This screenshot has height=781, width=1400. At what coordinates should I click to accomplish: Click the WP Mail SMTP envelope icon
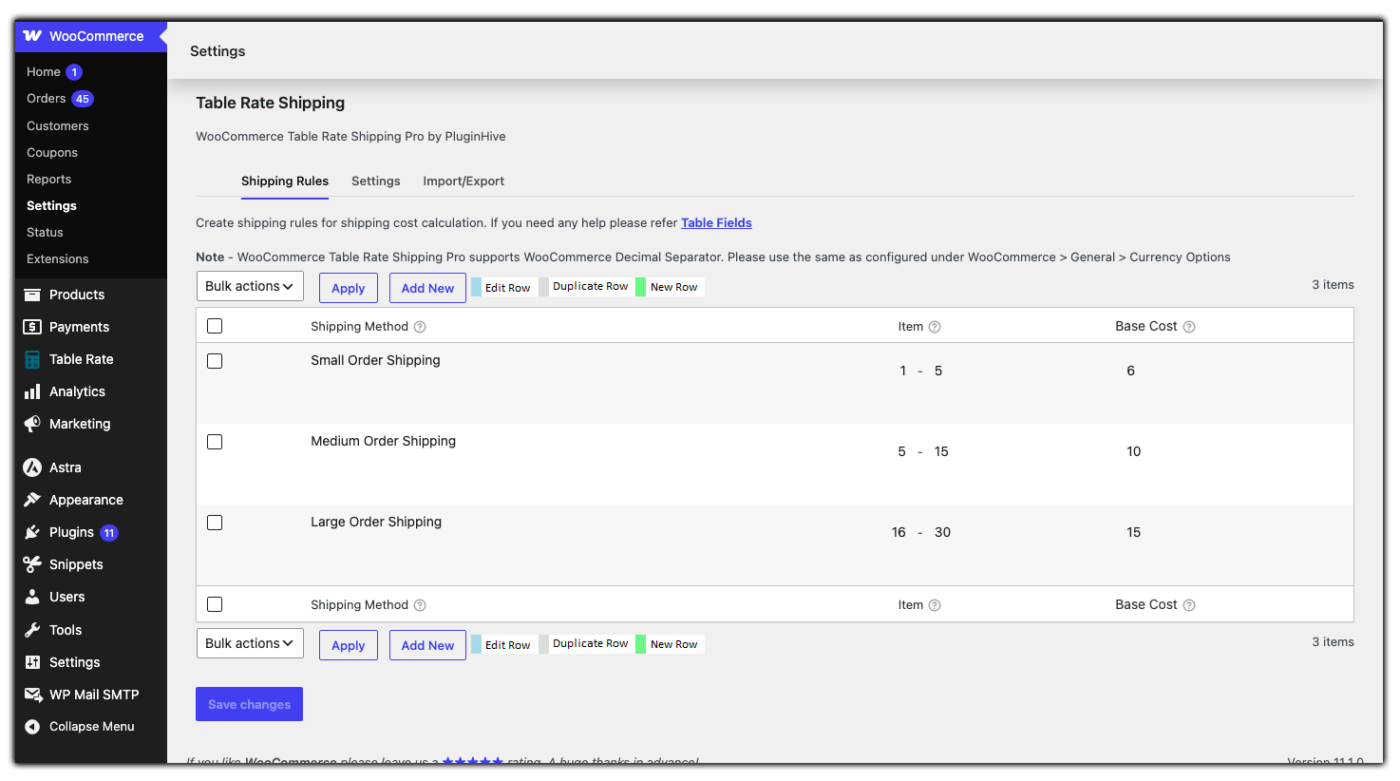(x=32, y=695)
